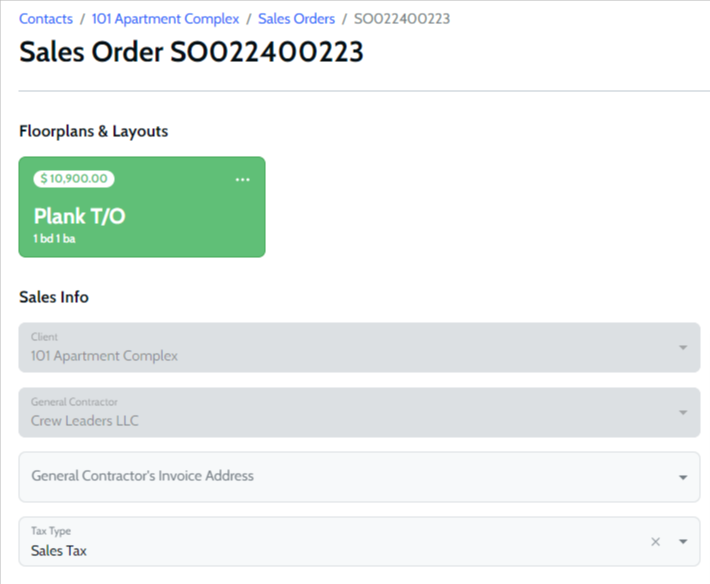Click the Sales Info section heading
710x584 pixels.
click(54, 297)
